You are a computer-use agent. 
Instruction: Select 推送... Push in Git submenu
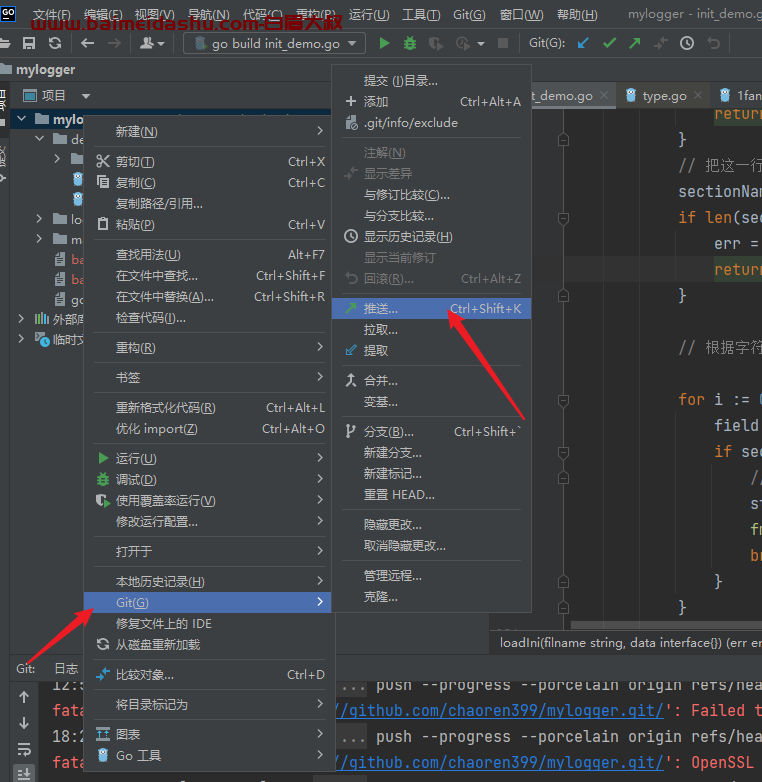(x=431, y=309)
